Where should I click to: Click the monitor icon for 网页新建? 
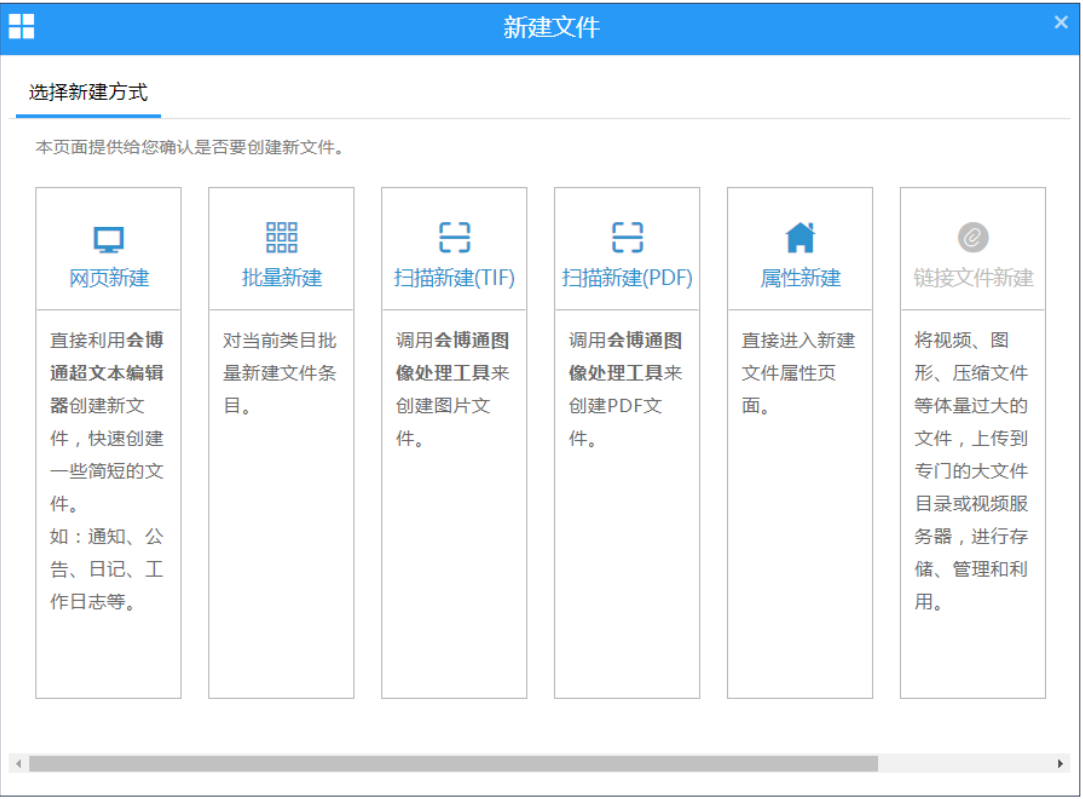(108, 239)
